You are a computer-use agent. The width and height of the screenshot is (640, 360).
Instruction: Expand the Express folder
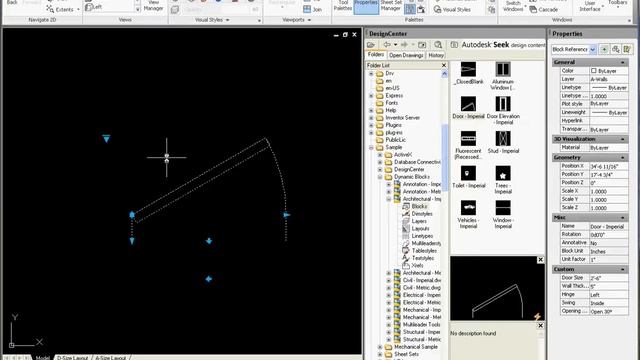371,96
